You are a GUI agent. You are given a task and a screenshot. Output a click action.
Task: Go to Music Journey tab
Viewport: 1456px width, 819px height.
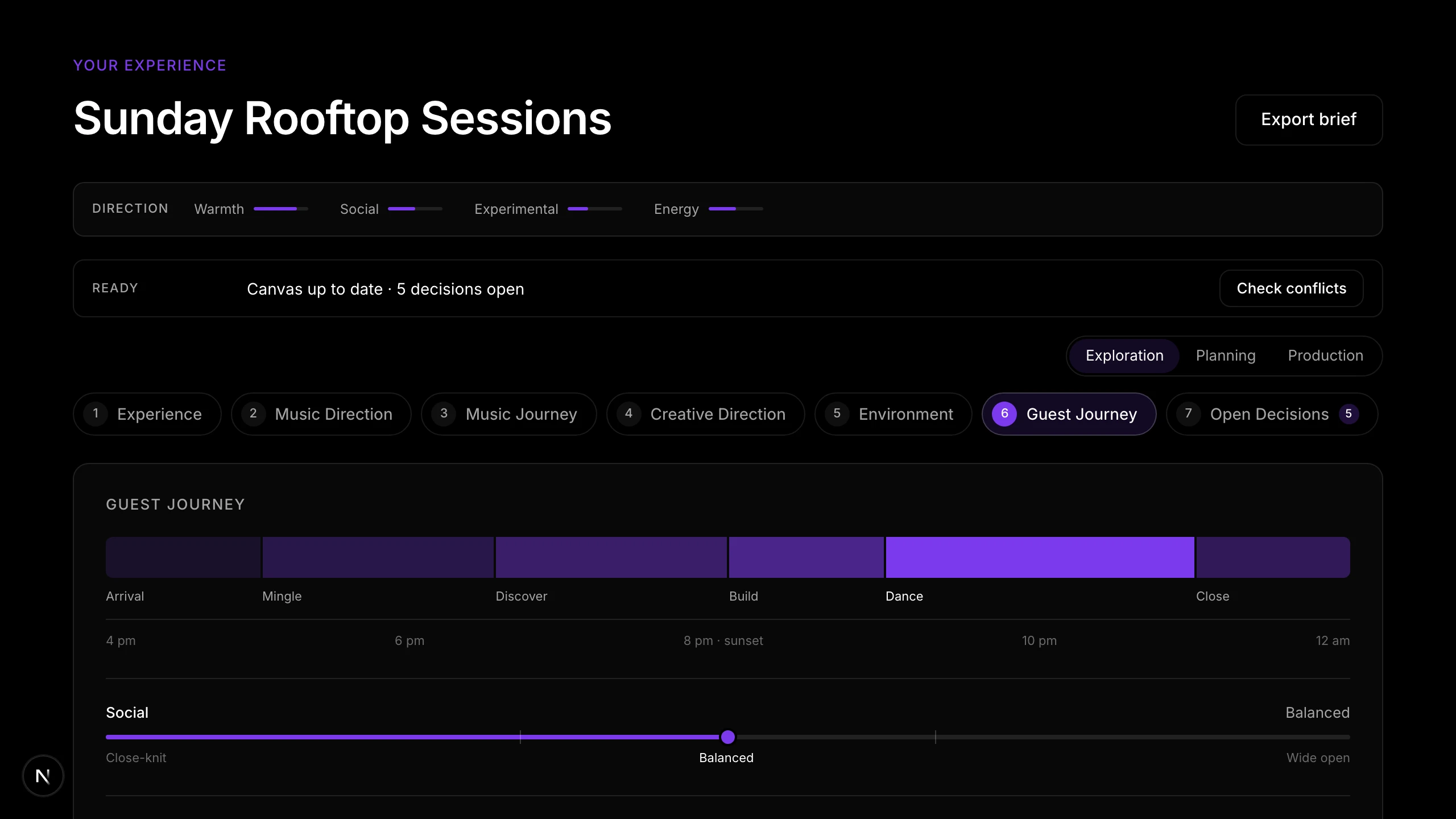509,414
